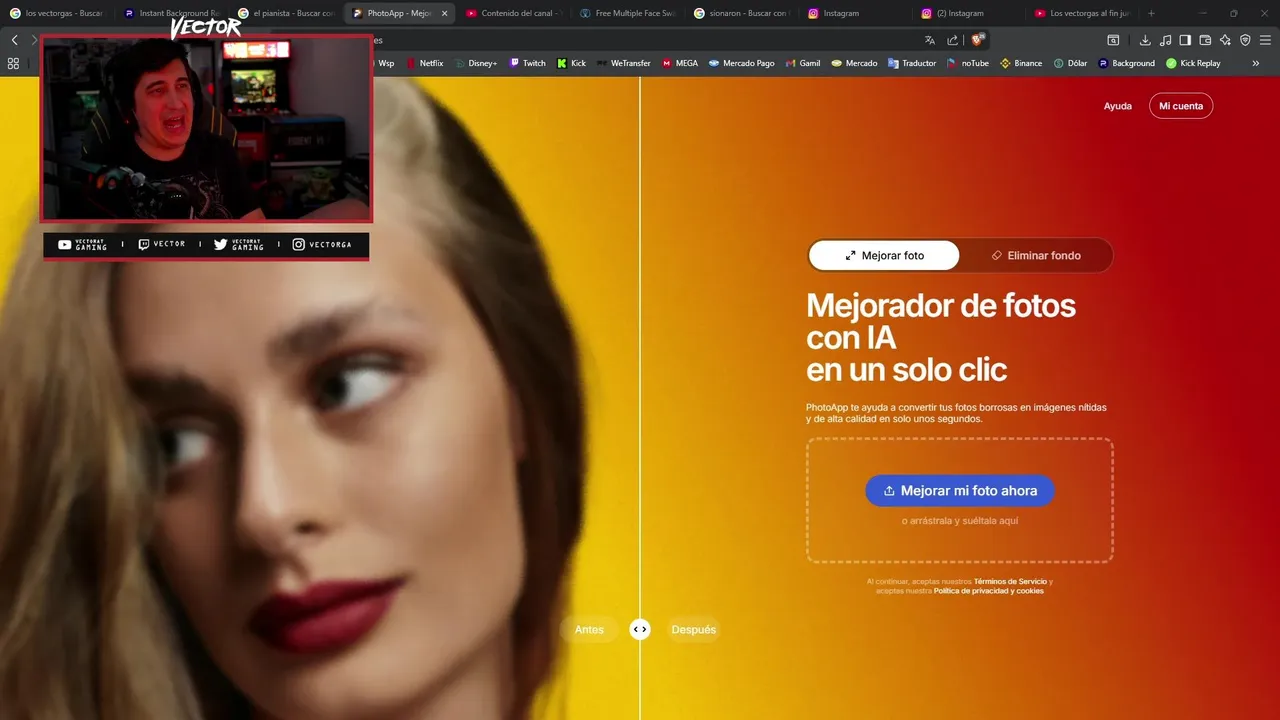Image resolution: width=1280 pixels, height=720 pixels.
Task: Click the Brave VPN shield icon
Action: pos(1245,40)
